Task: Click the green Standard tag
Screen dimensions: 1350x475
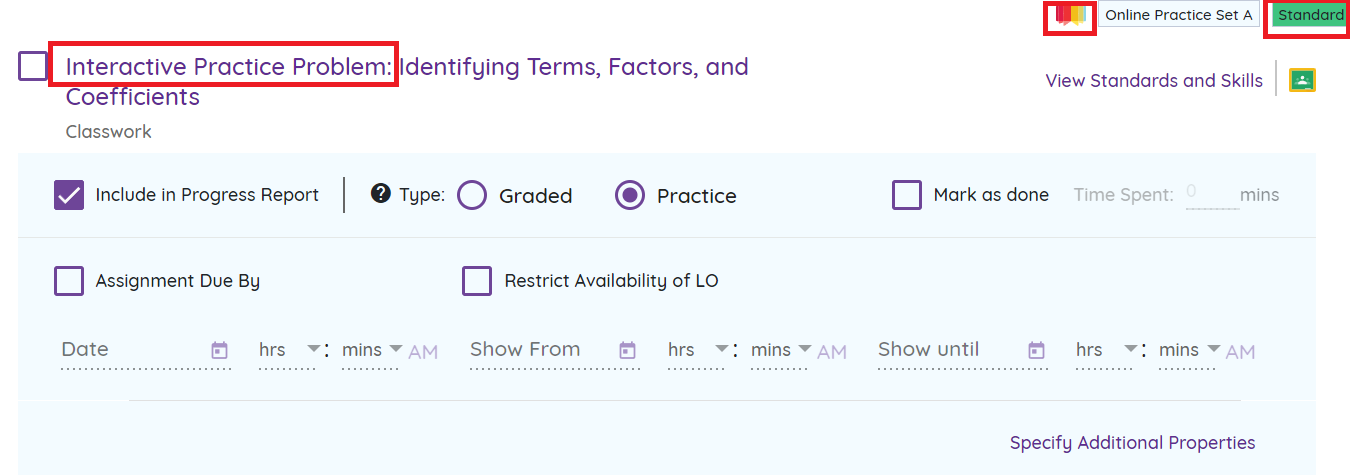Action: pos(1310,16)
